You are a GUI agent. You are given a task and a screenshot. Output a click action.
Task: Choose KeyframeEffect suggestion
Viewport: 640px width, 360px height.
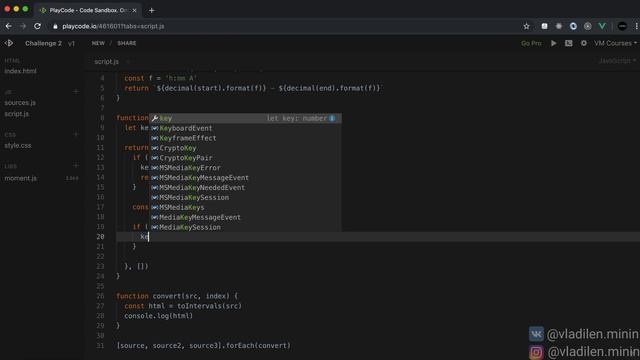[x=245, y=138]
